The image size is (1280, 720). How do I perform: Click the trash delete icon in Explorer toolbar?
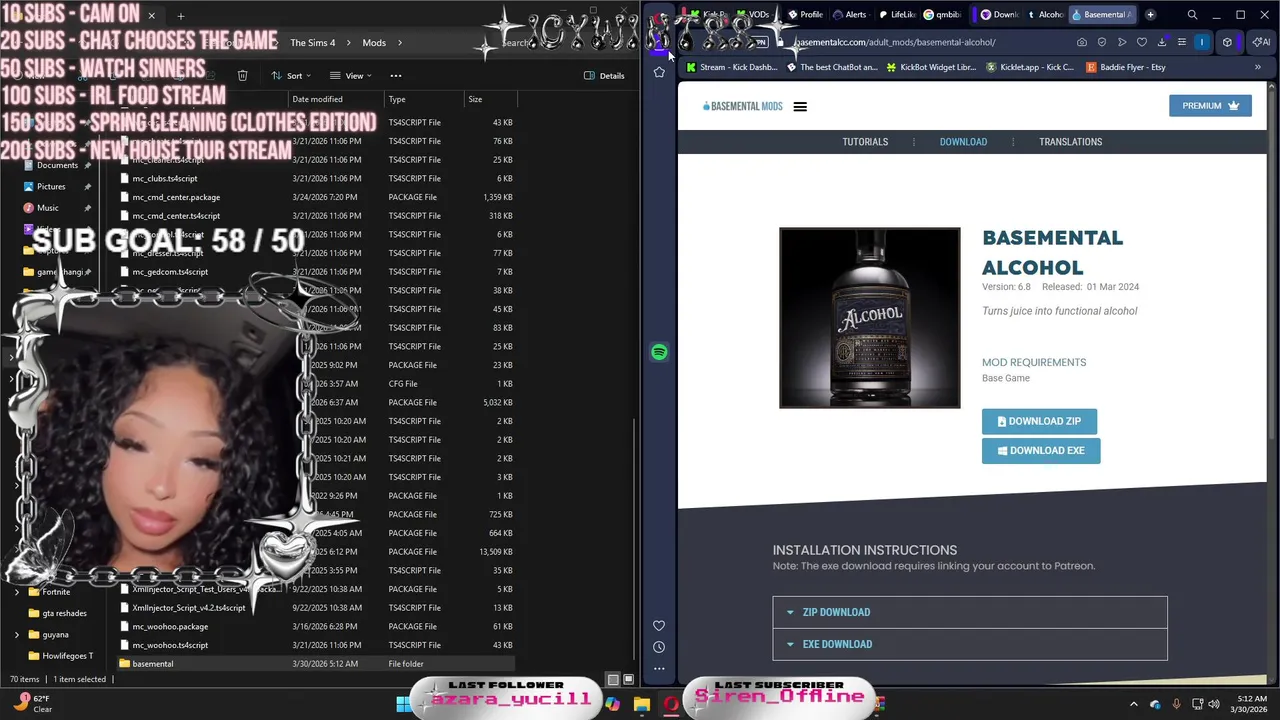click(242, 75)
